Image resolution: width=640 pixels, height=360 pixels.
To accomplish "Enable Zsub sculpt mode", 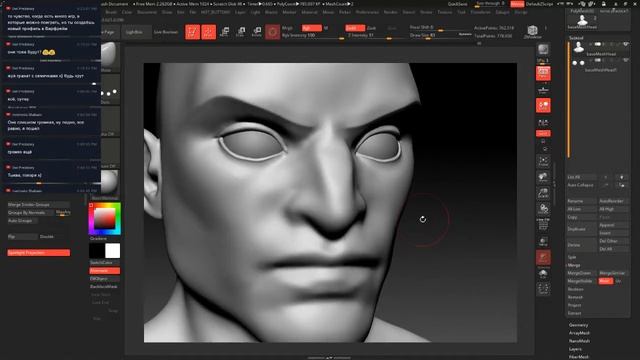I will tap(371, 28).
